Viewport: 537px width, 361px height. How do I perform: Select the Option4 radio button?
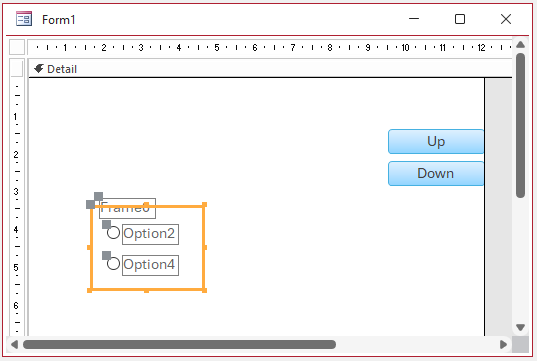pyautogui.click(x=113, y=263)
